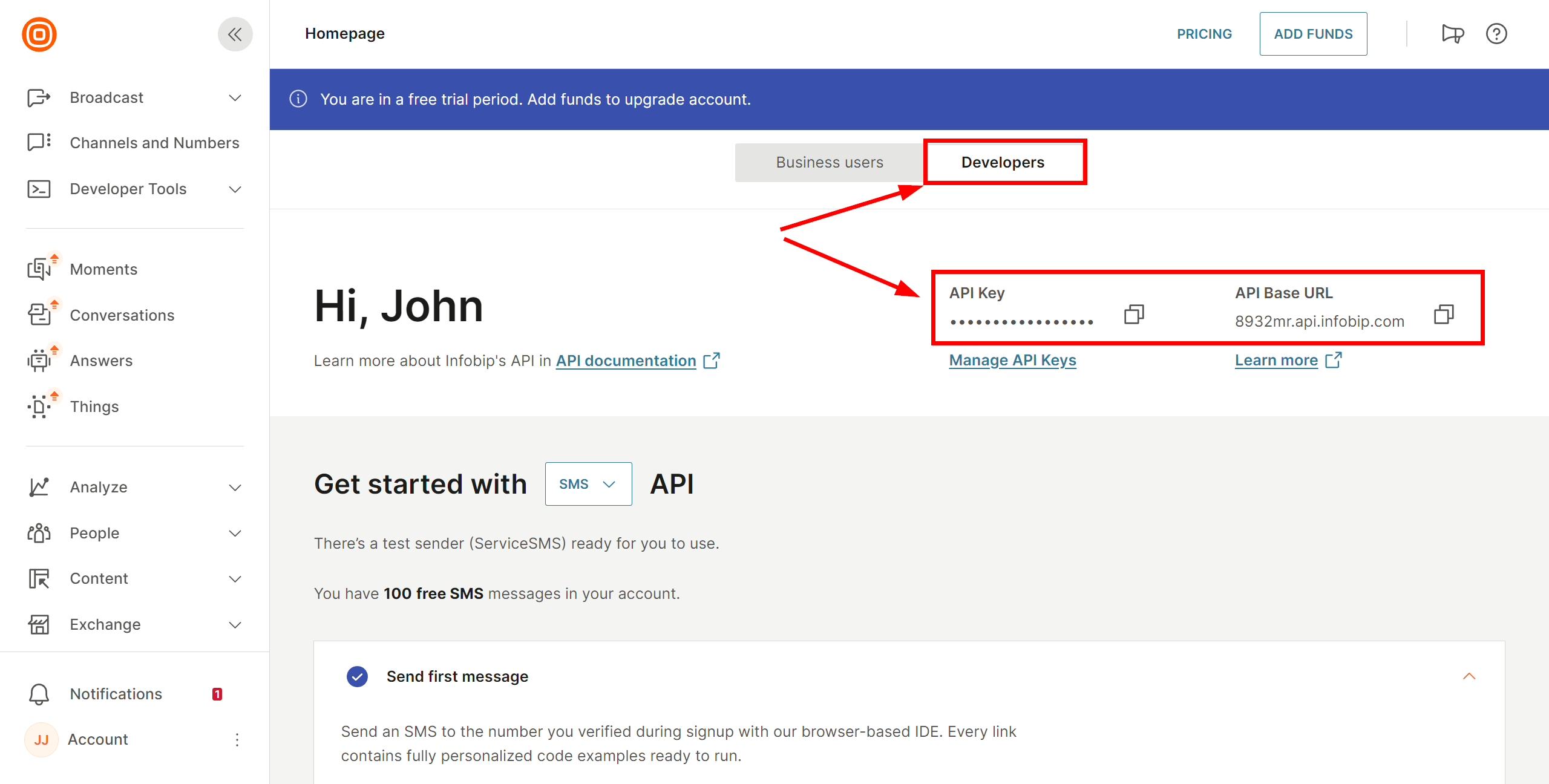Image resolution: width=1549 pixels, height=784 pixels.
Task: Click the megaphone announcements icon
Action: (1452, 34)
